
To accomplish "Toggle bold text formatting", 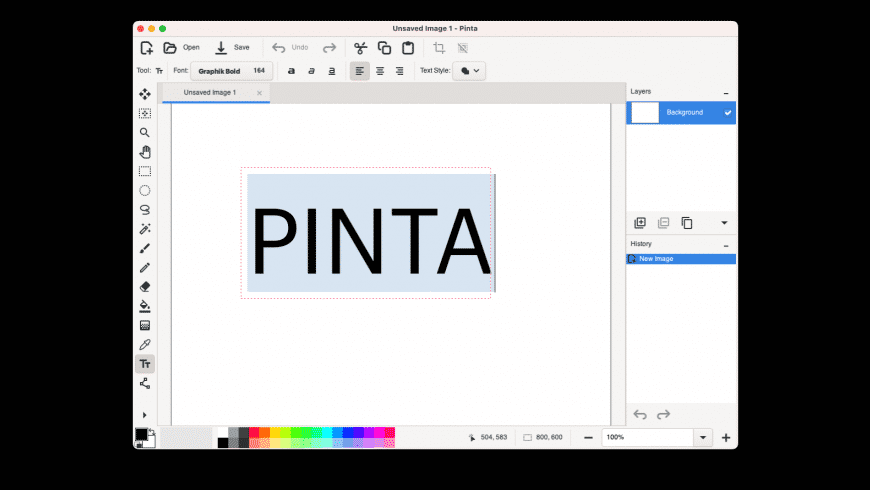I will point(291,71).
